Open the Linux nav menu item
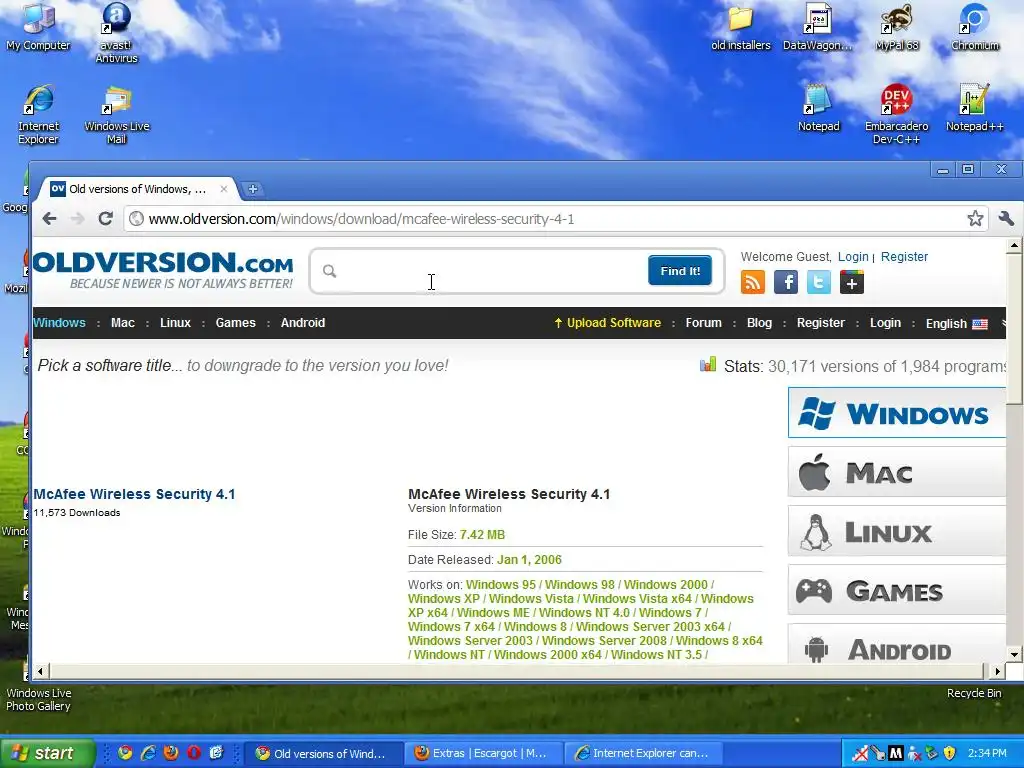This screenshot has width=1024, height=768. click(x=175, y=323)
